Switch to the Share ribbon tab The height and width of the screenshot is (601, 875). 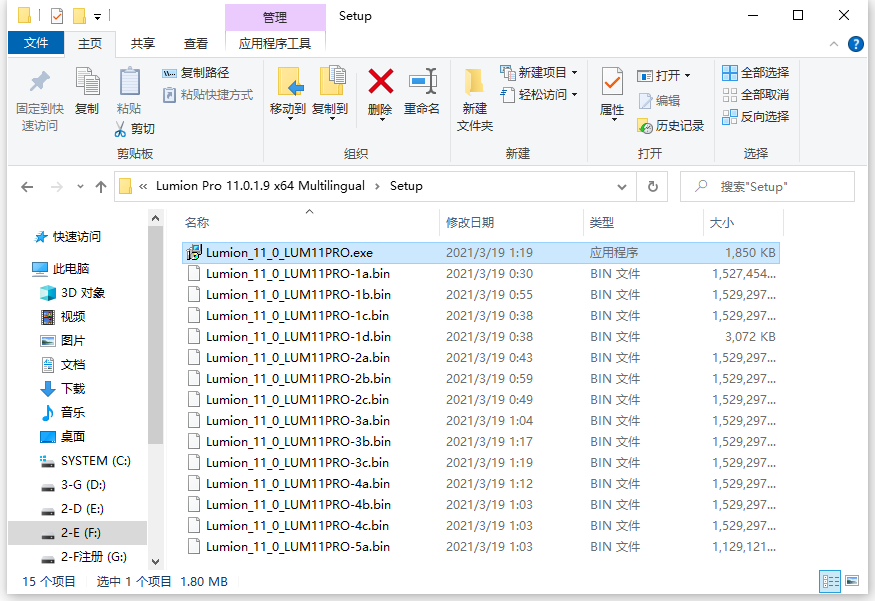point(143,44)
